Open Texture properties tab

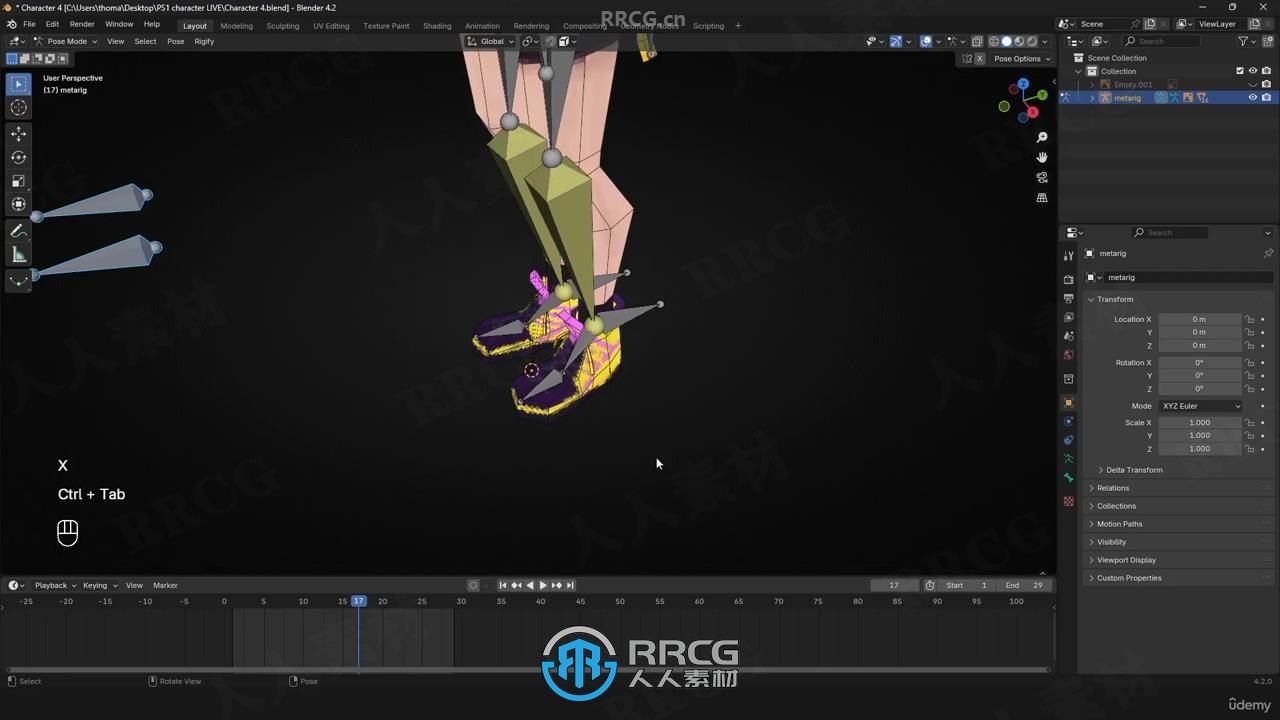1068,501
